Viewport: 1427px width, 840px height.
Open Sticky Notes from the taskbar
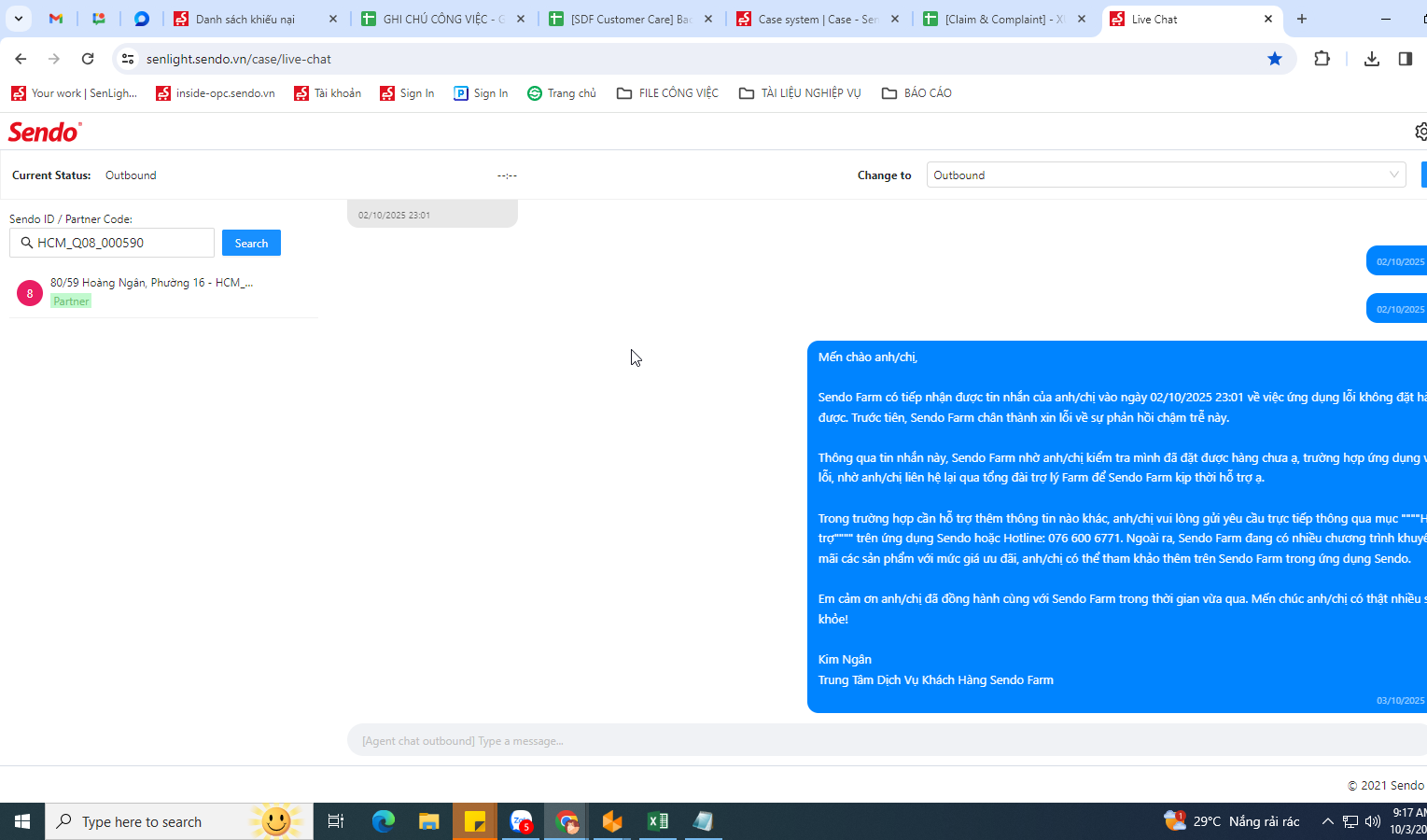click(x=475, y=821)
